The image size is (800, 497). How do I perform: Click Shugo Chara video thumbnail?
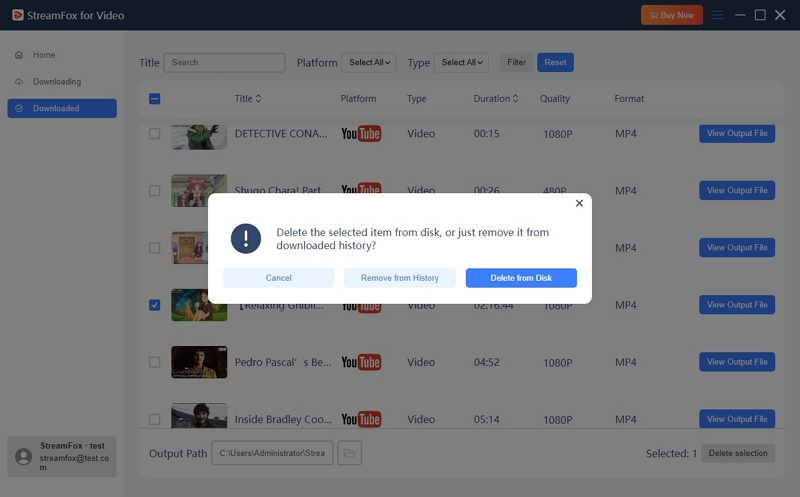pos(199,191)
